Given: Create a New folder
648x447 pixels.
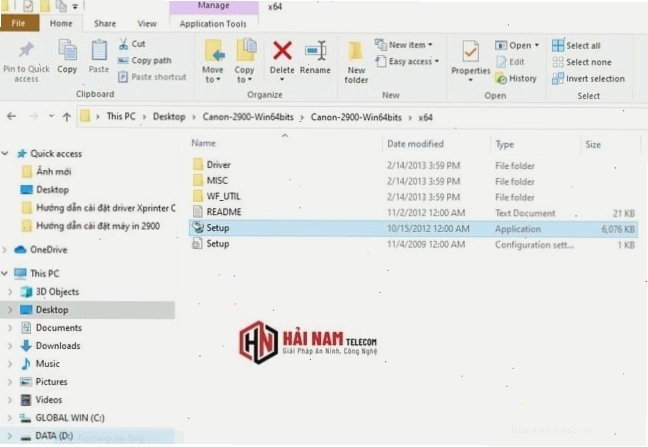Looking at the screenshot, I should pos(356,62).
